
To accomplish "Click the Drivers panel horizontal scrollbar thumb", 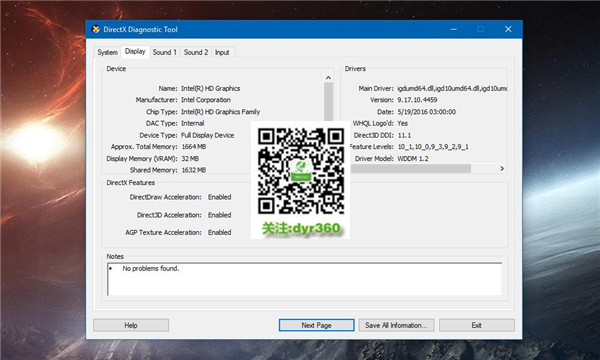I will coord(411,168).
